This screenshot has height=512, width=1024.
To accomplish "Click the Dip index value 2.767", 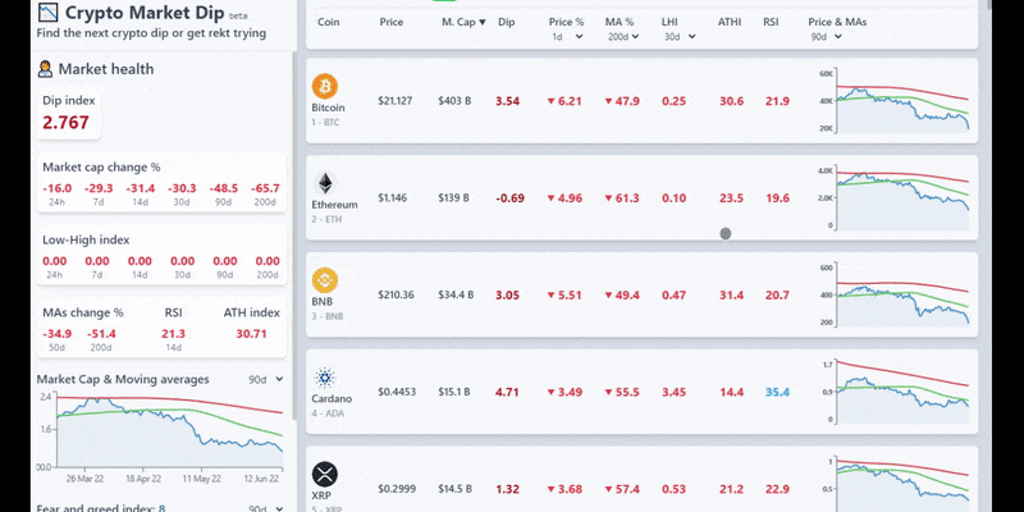I will tap(66, 123).
